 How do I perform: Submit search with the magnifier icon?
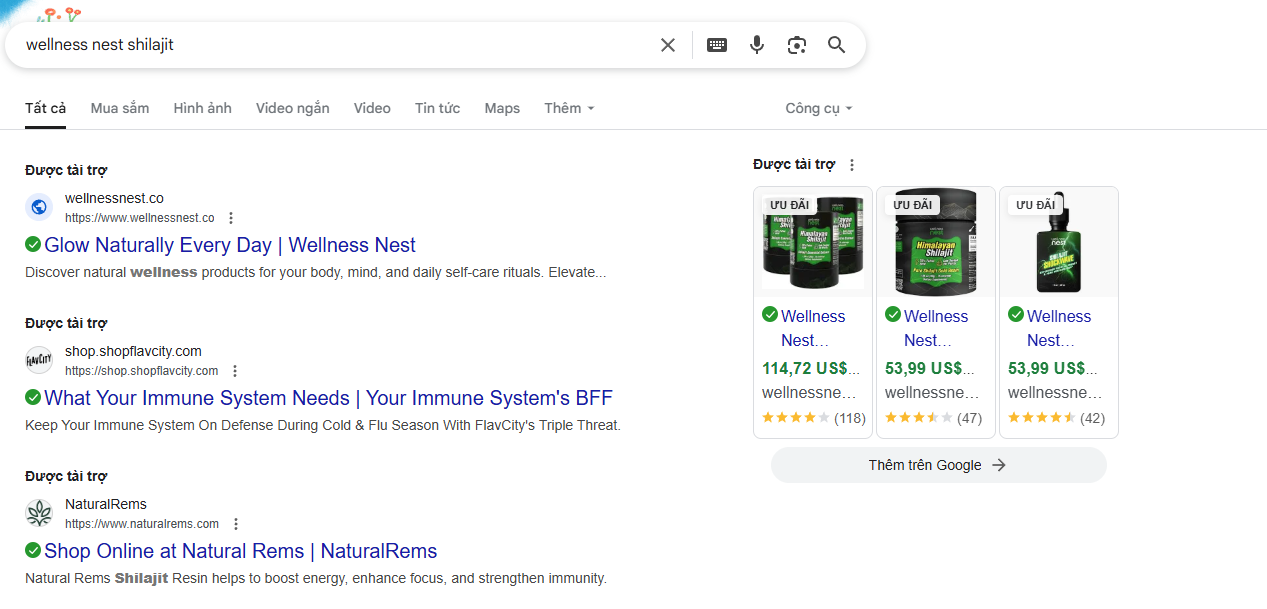(x=837, y=45)
